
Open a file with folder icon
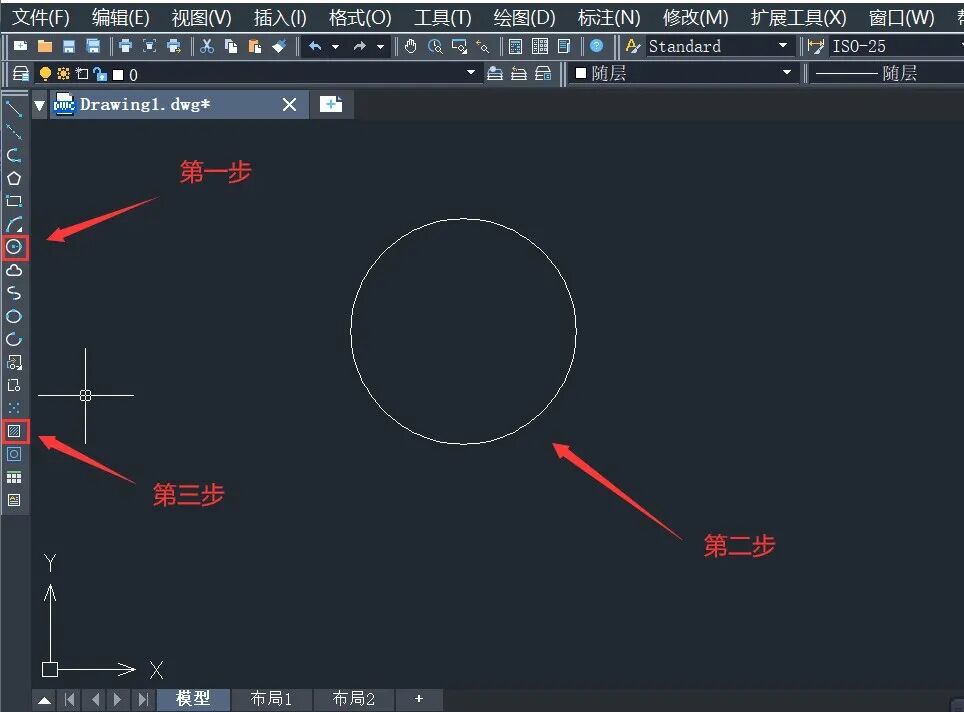(x=45, y=46)
